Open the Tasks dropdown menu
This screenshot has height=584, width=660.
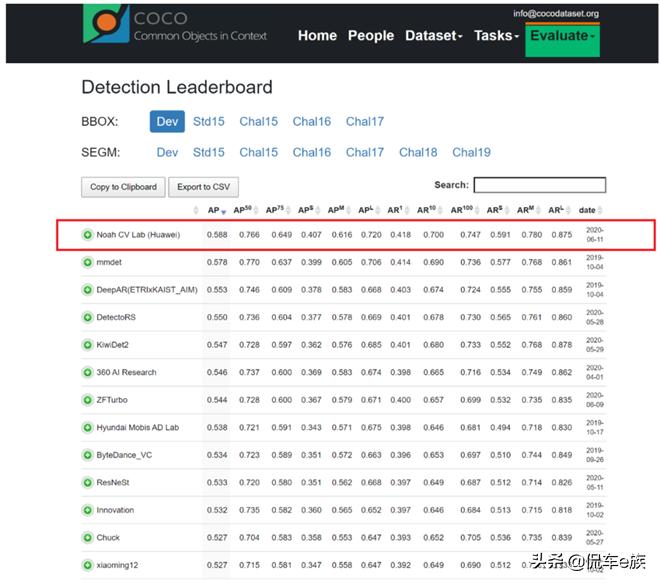coord(496,36)
